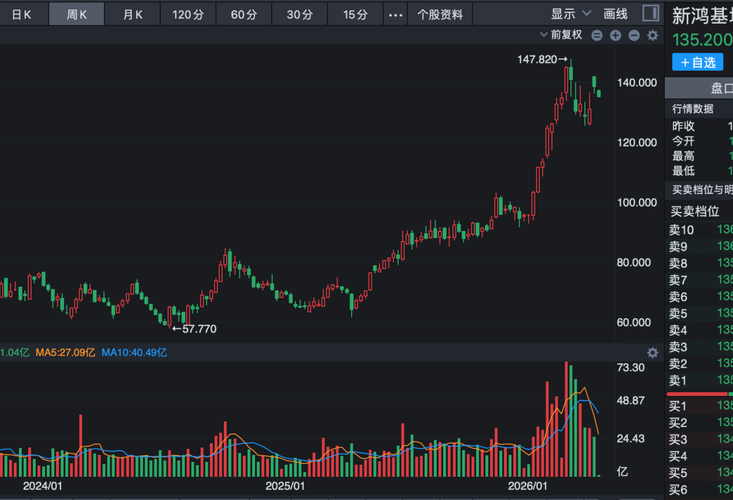Open the chart settings gear beside 前复权

[x=653, y=35]
